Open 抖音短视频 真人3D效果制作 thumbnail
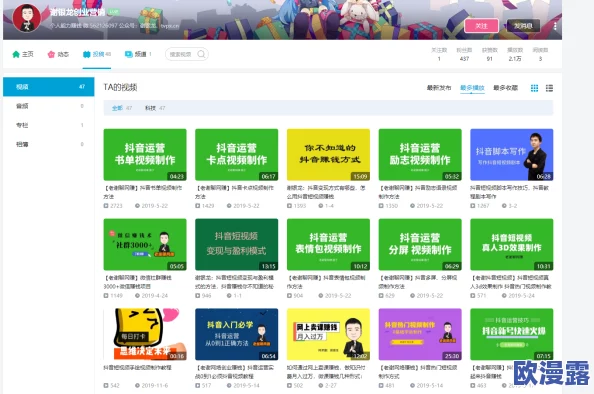This screenshot has height=394, width=594. pos(512,244)
